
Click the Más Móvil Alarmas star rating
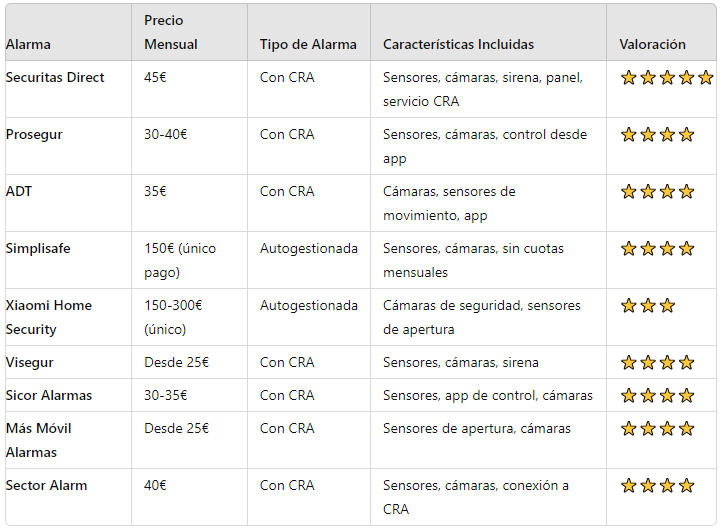click(x=657, y=429)
